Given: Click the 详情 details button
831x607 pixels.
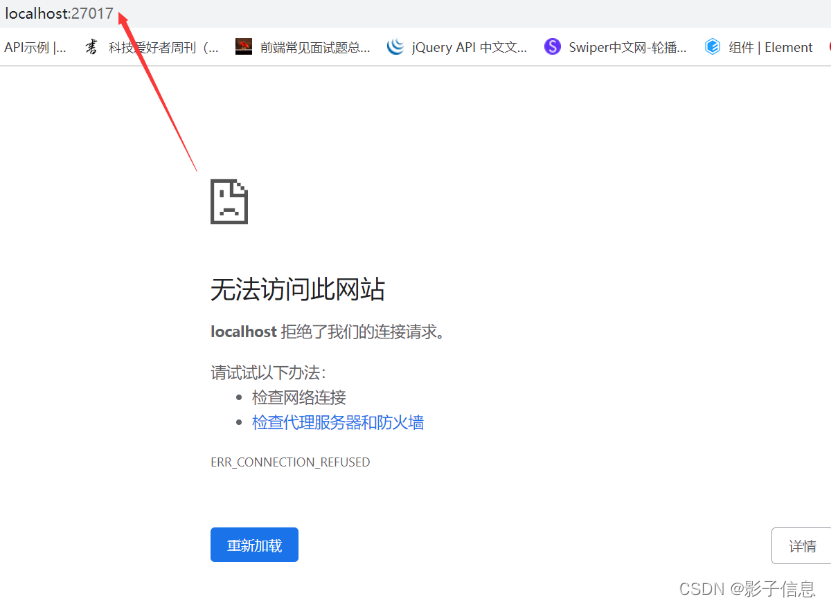Looking at the screenshot, I should [802, 544].
